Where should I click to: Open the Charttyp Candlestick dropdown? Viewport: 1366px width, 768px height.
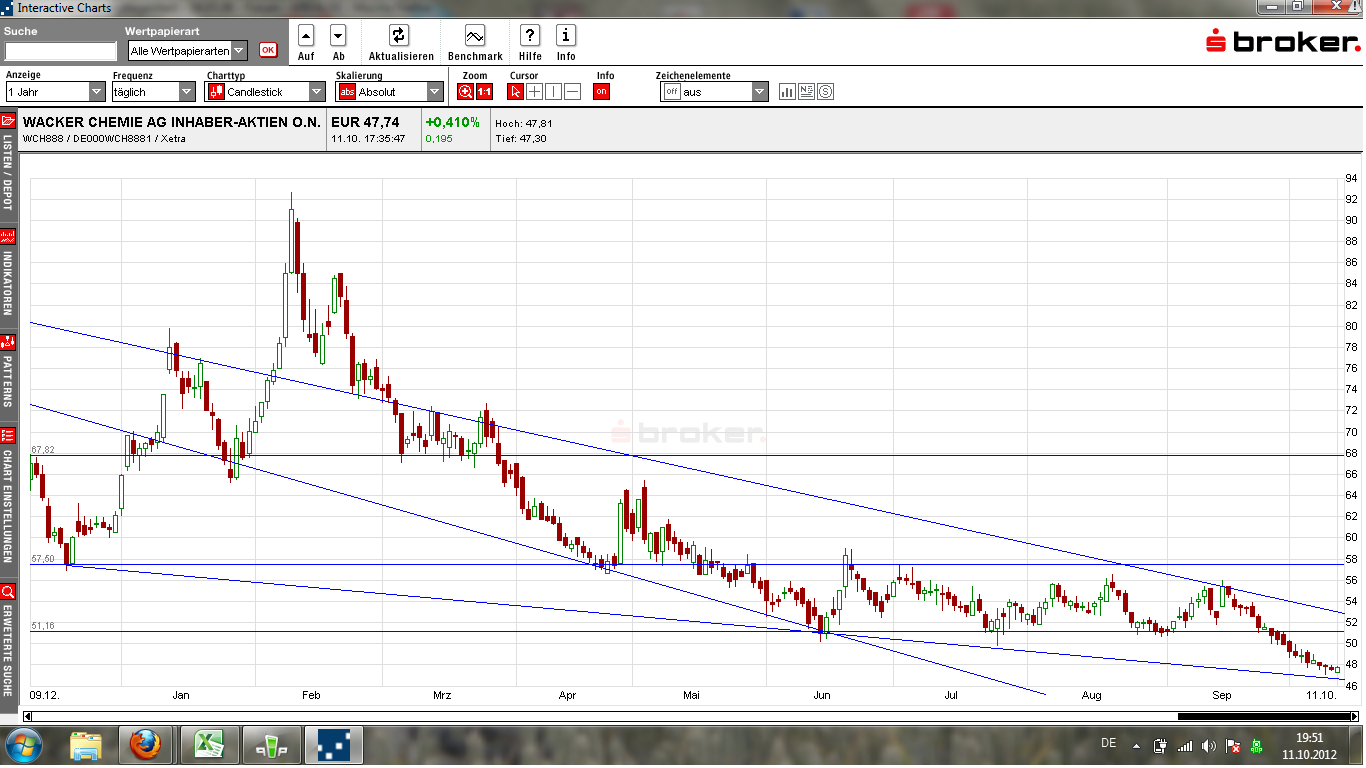point(266,92)
